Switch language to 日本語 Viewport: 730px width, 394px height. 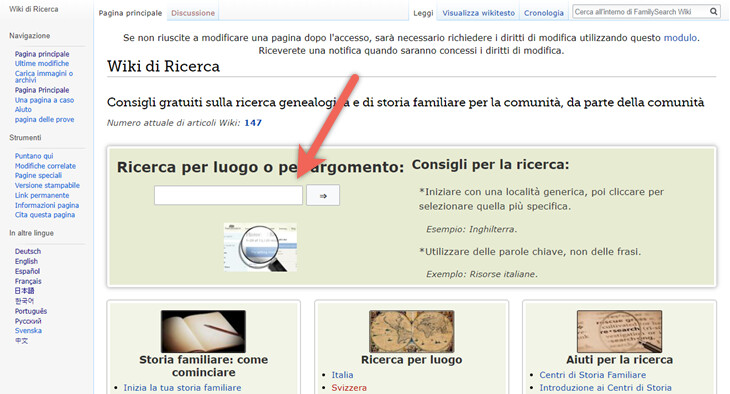24,291
